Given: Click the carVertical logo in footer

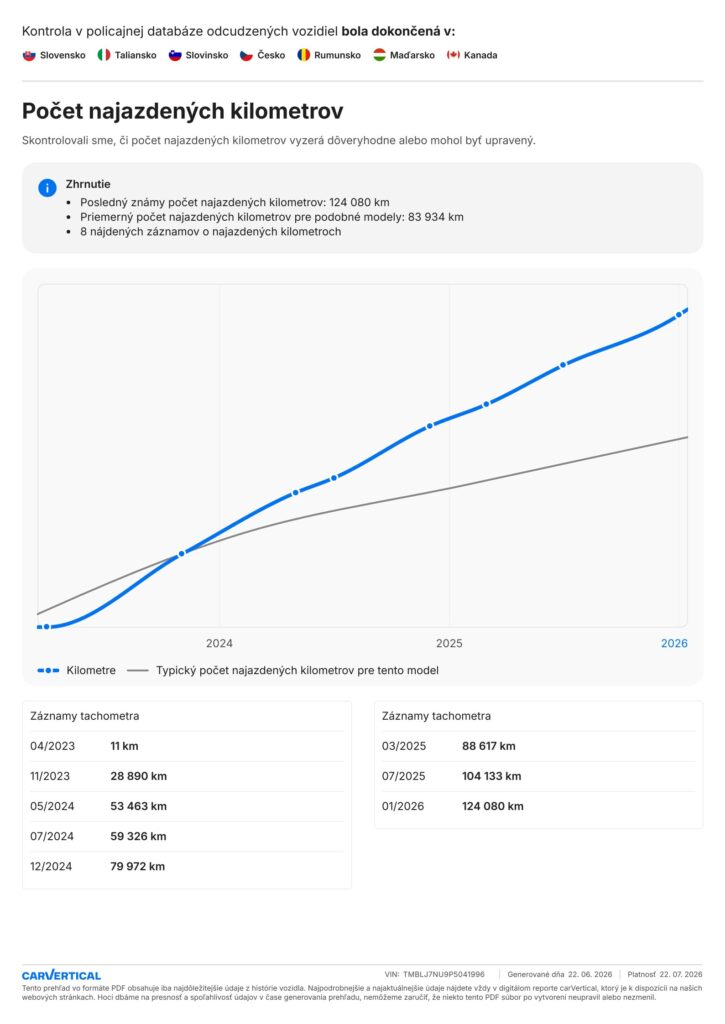Looking at the screenshot, I should (61, 975).
